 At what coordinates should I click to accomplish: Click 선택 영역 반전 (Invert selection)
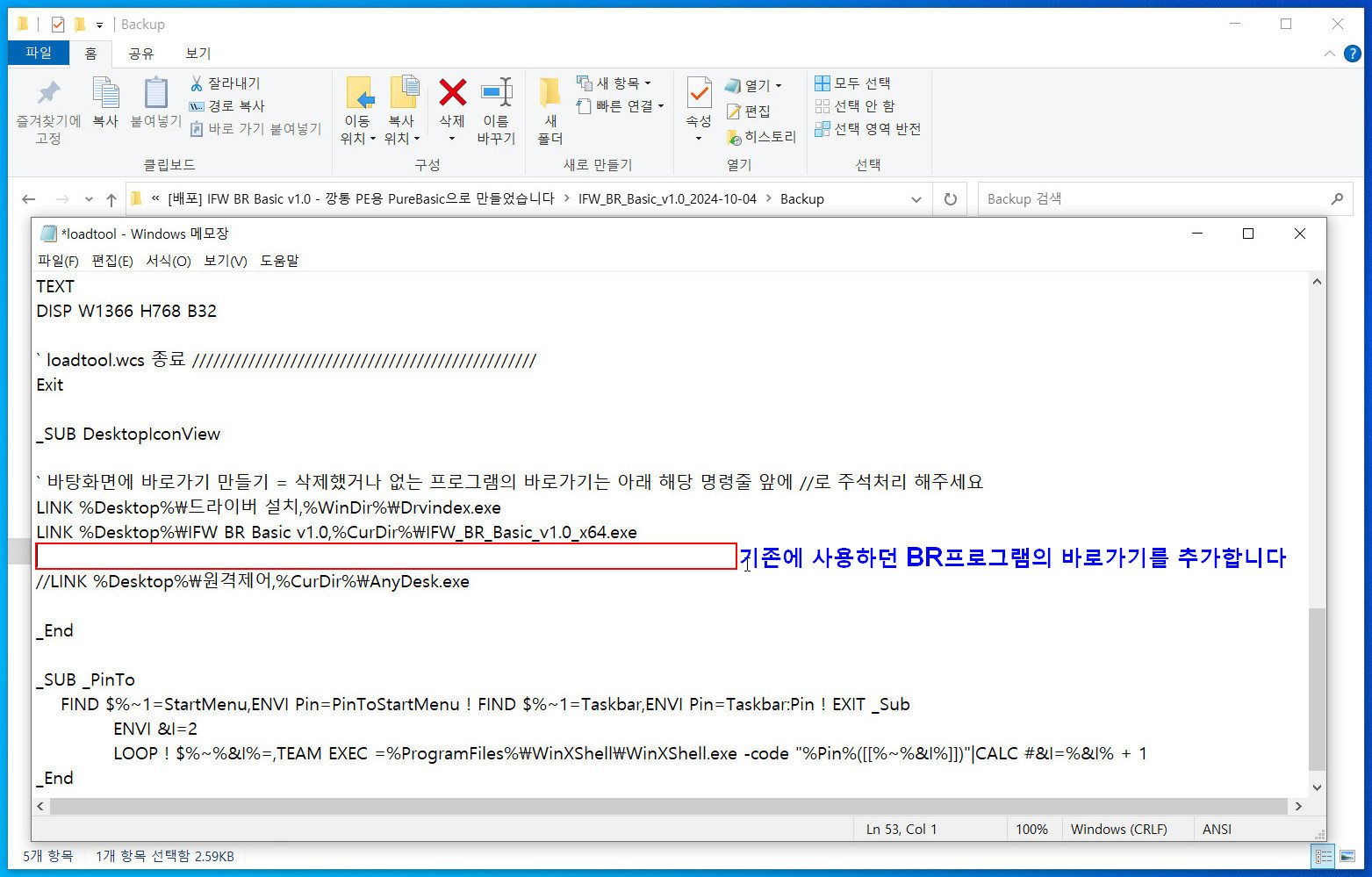(867, 129)
